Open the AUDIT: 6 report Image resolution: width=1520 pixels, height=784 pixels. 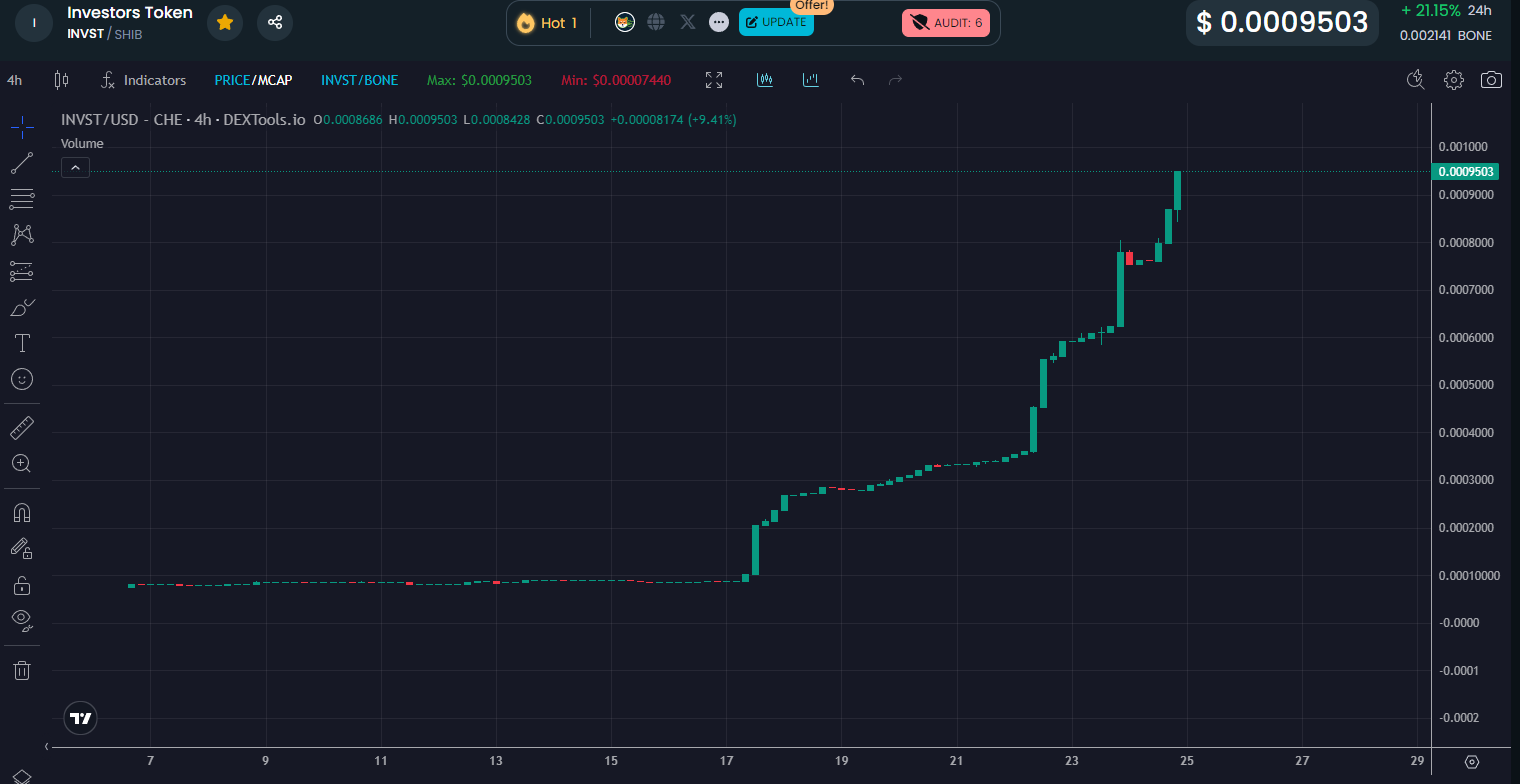tap(946, 23)
